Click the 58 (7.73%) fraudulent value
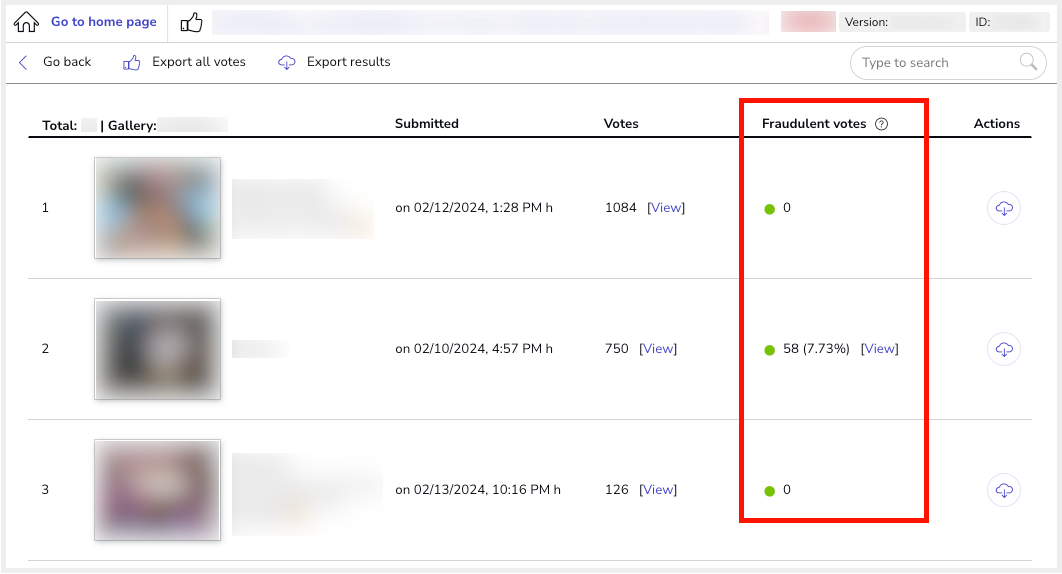This screenshot has width=1062, height=574. point(816,349)
